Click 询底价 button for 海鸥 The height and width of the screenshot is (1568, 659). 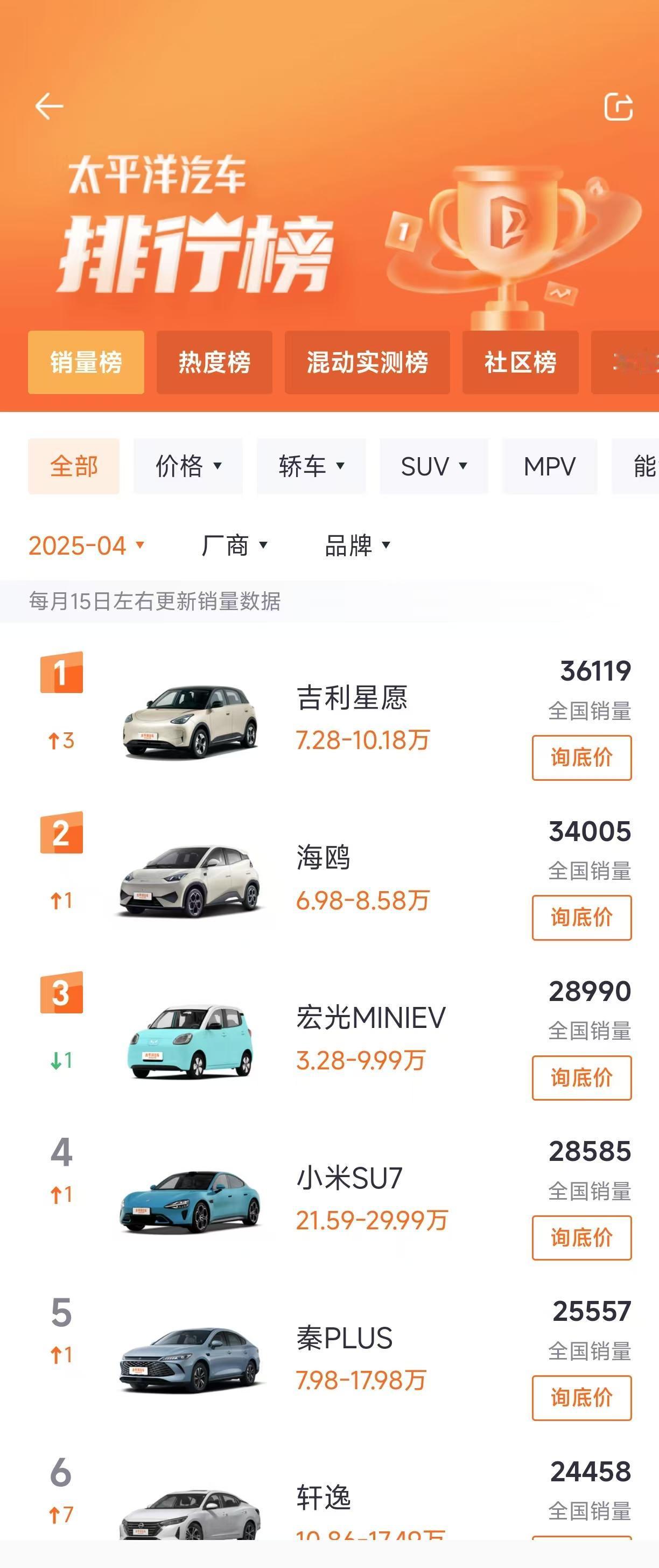pyautogui.click(x=581, y=918)
